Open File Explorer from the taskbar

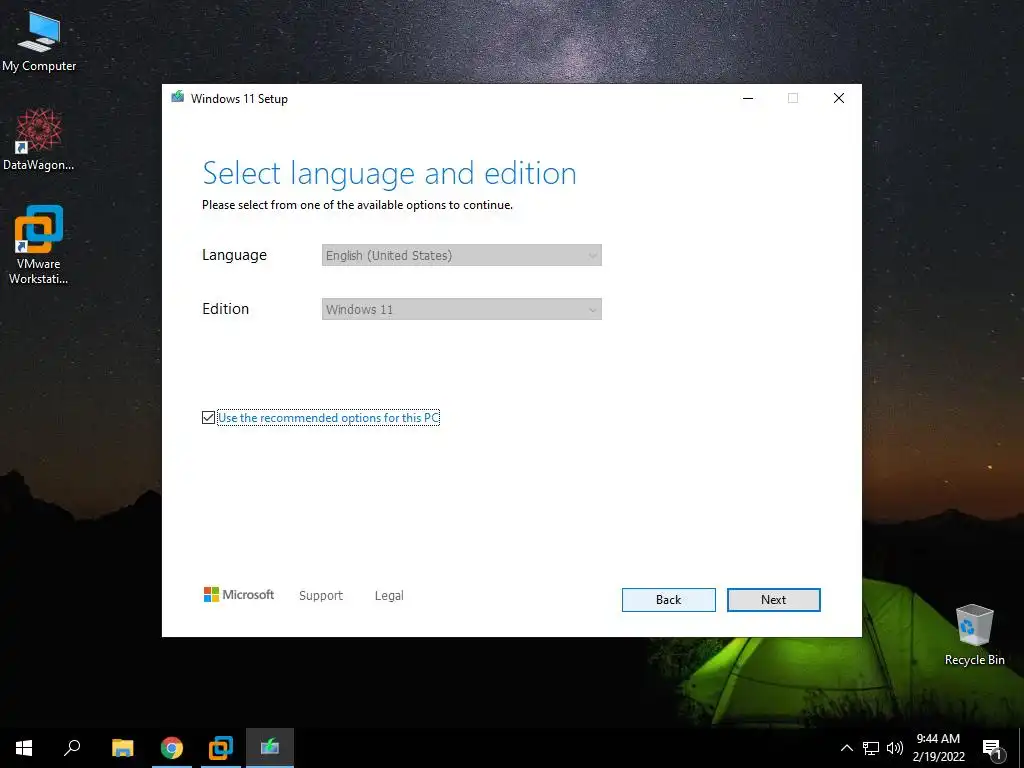click(123, 748)
